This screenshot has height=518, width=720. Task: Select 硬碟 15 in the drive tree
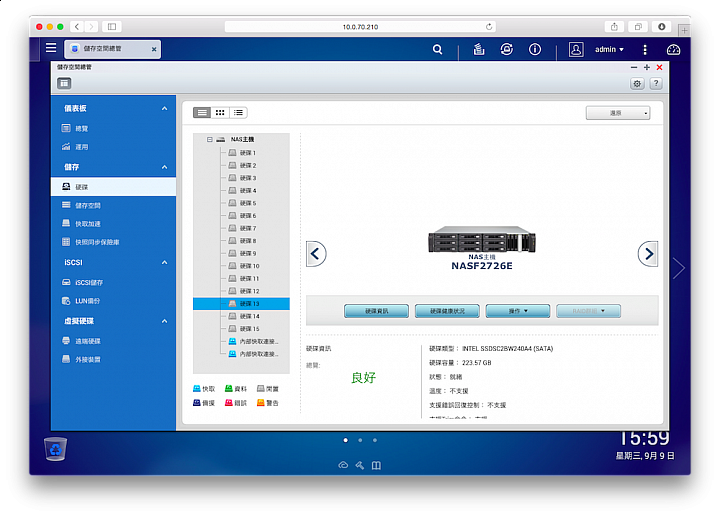click(x=242, y=329)
